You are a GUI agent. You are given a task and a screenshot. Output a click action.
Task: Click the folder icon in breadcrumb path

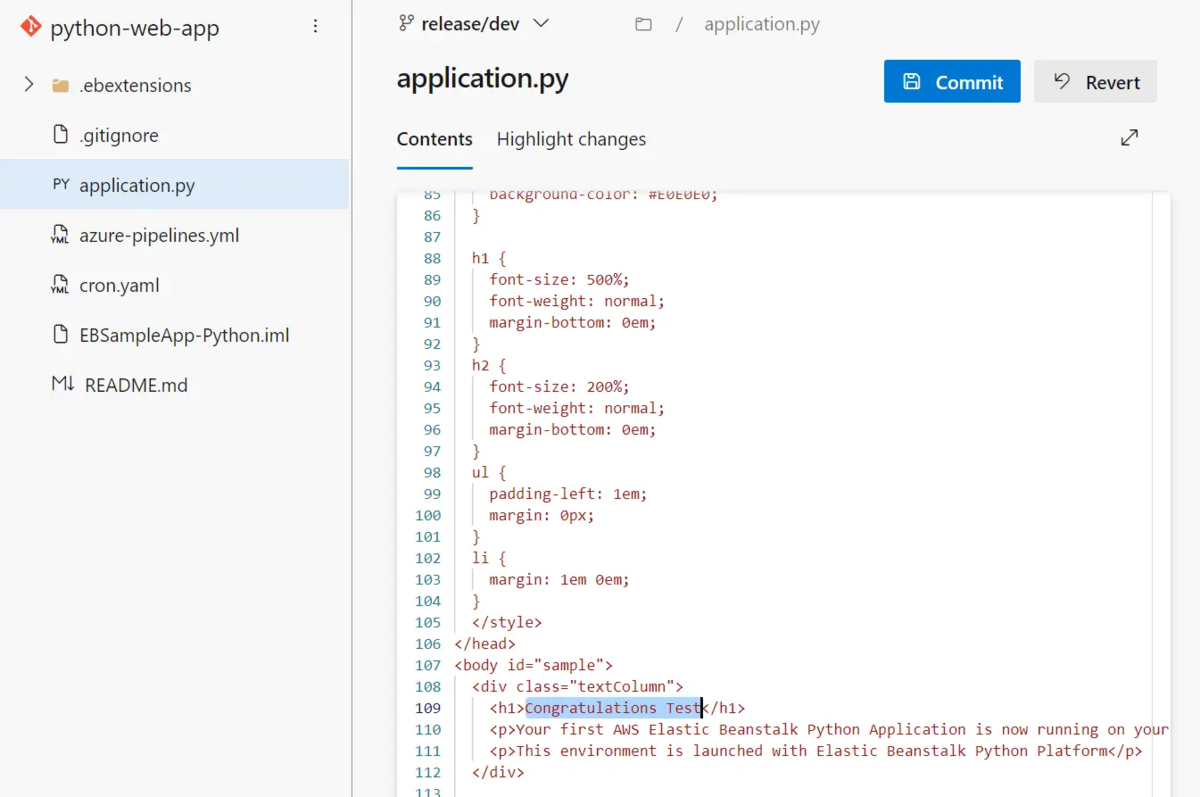[x=643, y=24]
